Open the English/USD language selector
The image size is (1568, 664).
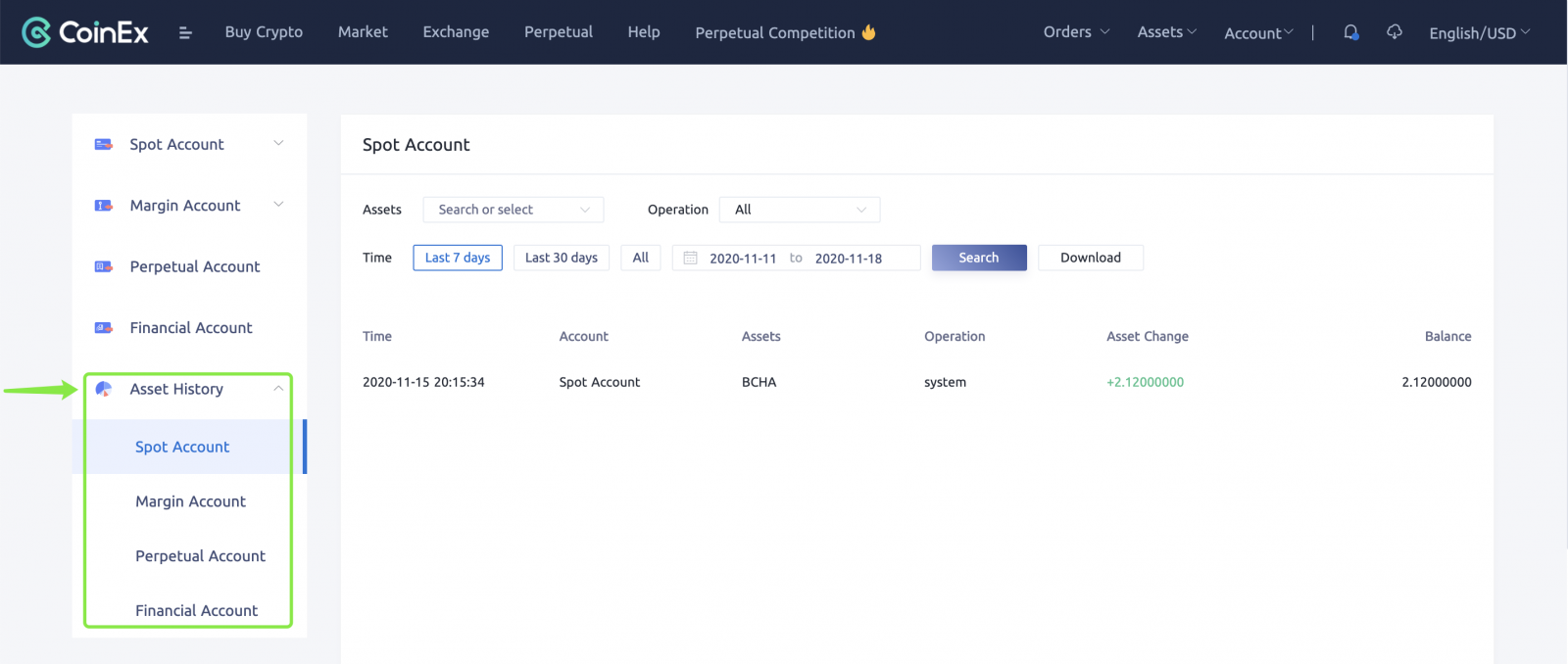coord(1479,33)
